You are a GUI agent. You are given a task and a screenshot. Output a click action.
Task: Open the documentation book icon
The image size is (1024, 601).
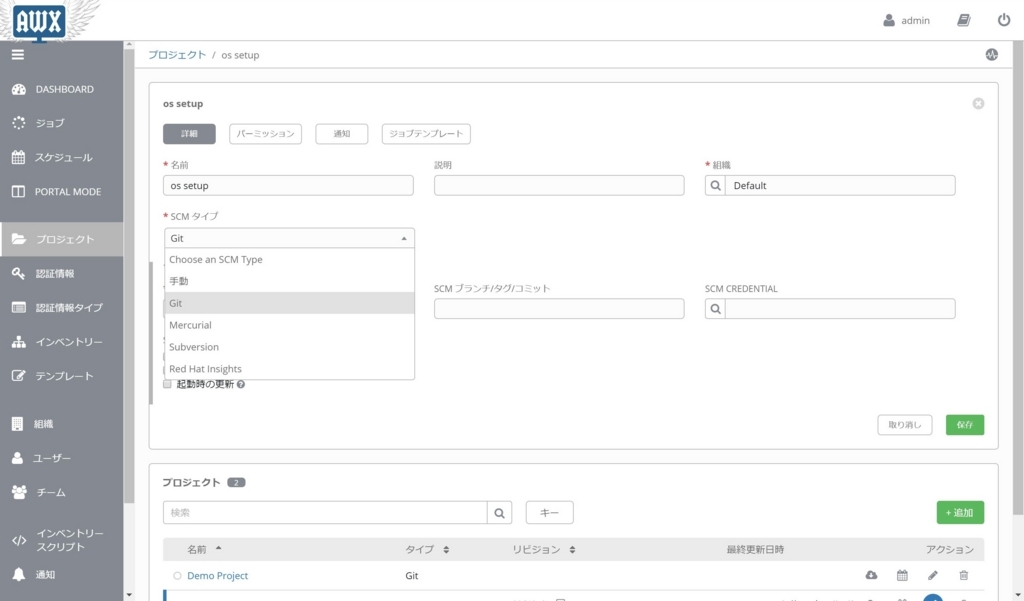(963, 20)
